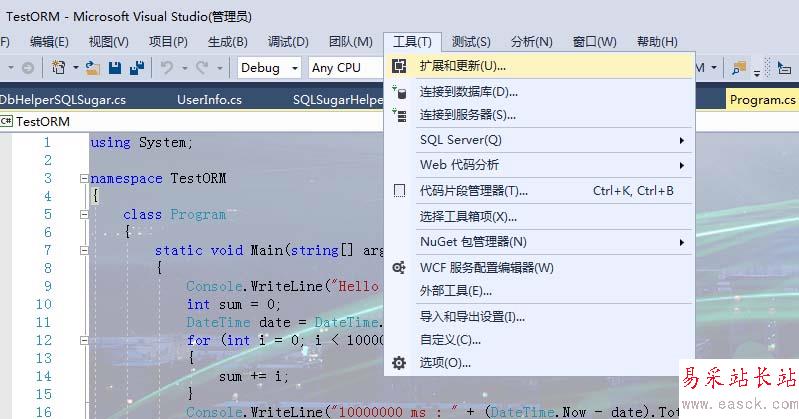Click the 'int sum = 0;' code line
Image resolution: width=799 pixels, height=419 pixels.
233,304
